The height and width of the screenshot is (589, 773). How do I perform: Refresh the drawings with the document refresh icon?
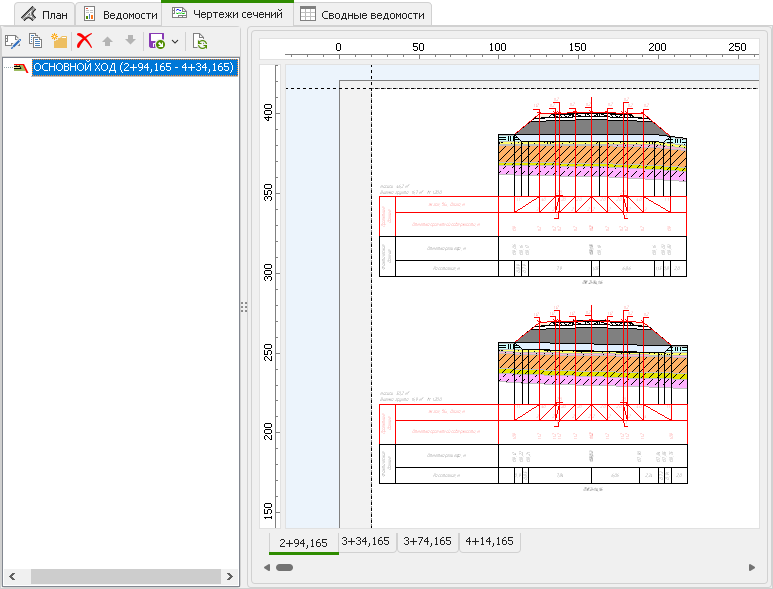(200, 41)
